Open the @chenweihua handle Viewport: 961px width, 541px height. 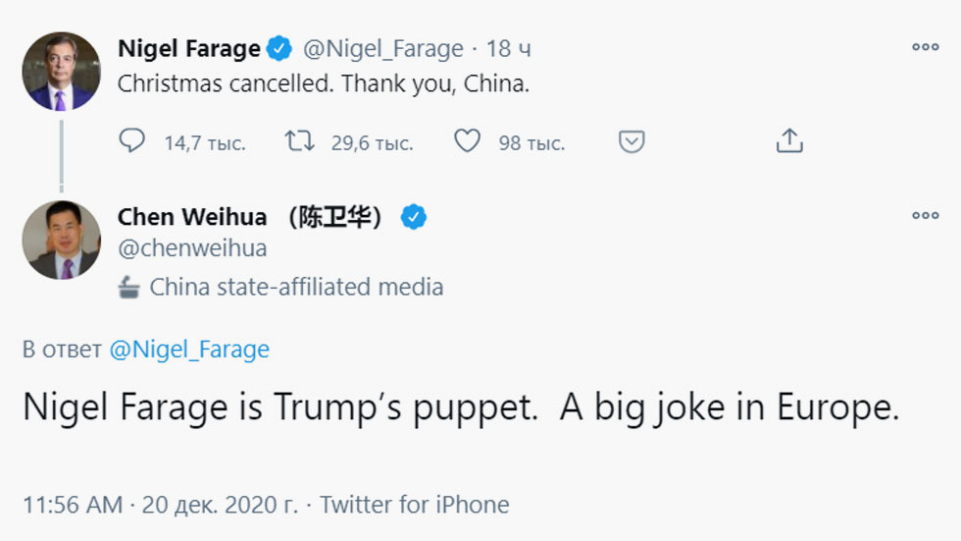click(192, 248)
